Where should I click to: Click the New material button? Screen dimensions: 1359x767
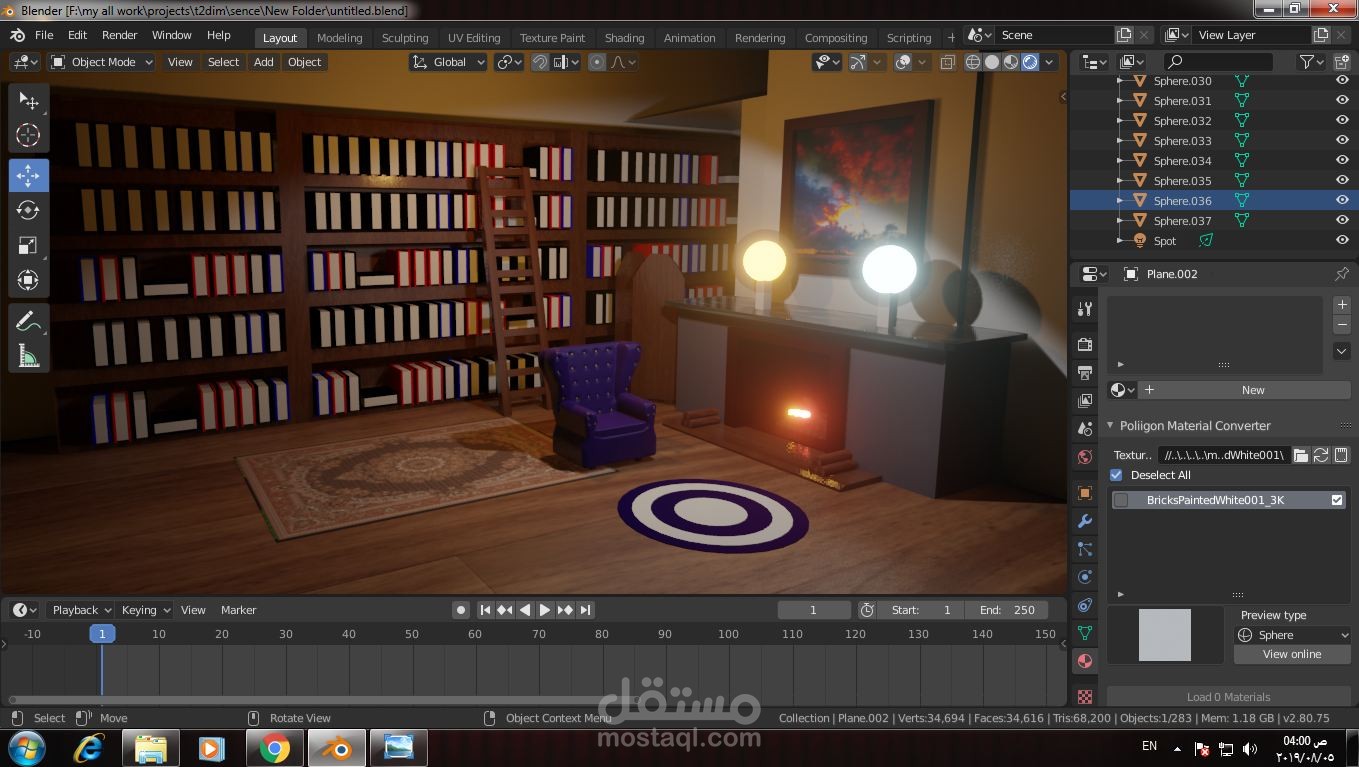[x=1244, y=390]
